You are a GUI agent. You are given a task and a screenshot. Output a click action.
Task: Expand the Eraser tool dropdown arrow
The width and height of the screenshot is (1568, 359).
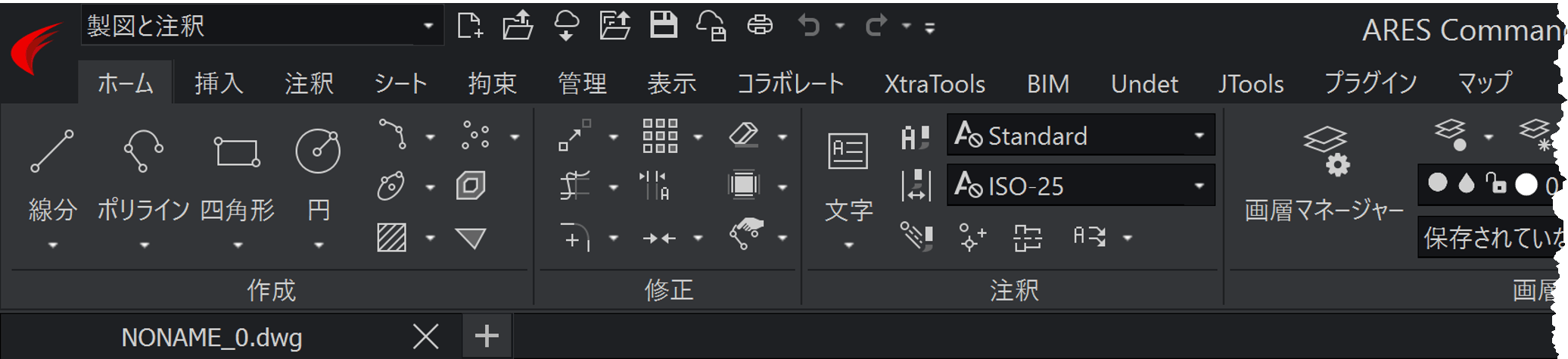click(x=782, y=137)
